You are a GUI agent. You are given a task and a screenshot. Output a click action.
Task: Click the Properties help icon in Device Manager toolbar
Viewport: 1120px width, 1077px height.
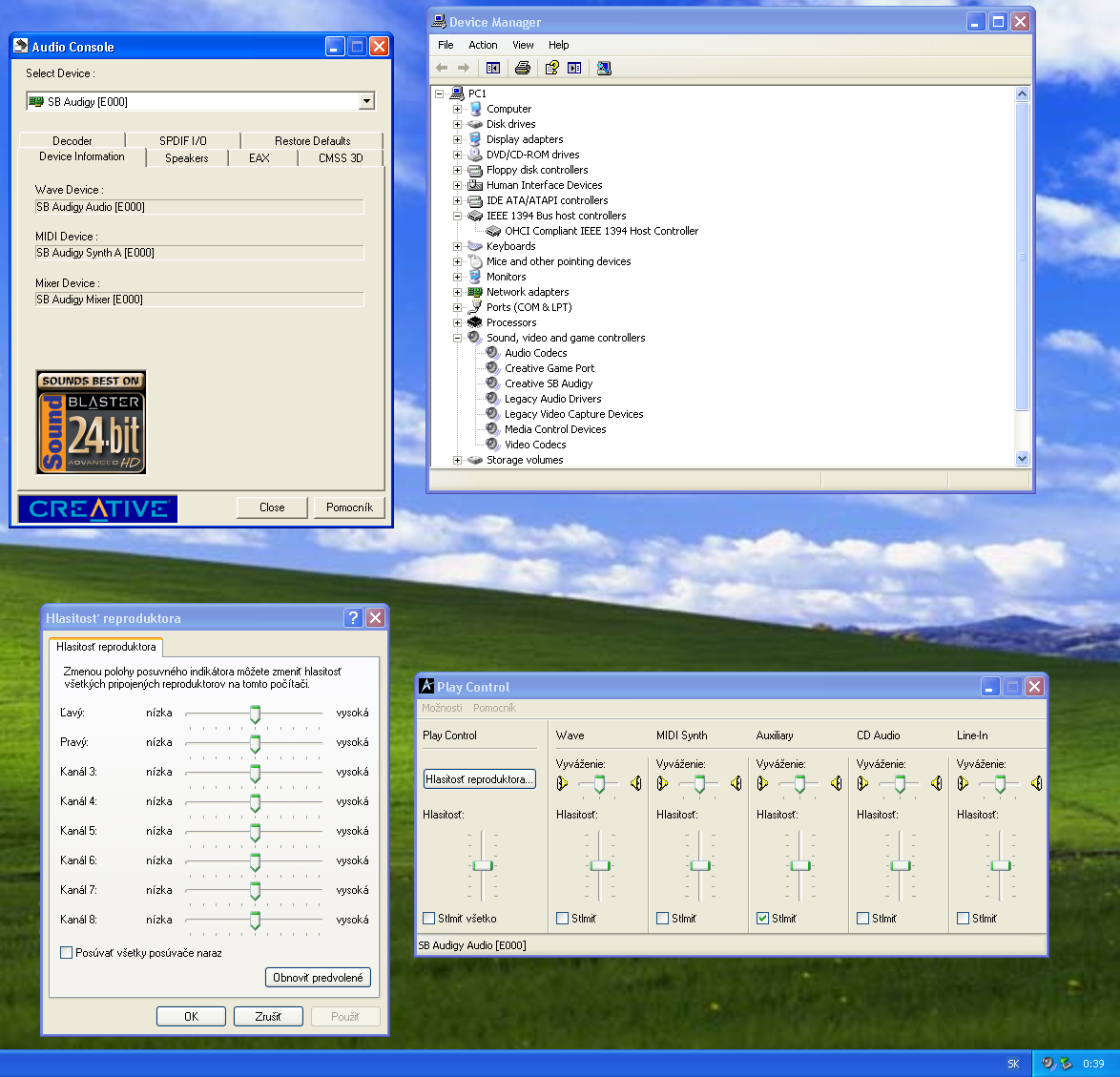[551, 68]
